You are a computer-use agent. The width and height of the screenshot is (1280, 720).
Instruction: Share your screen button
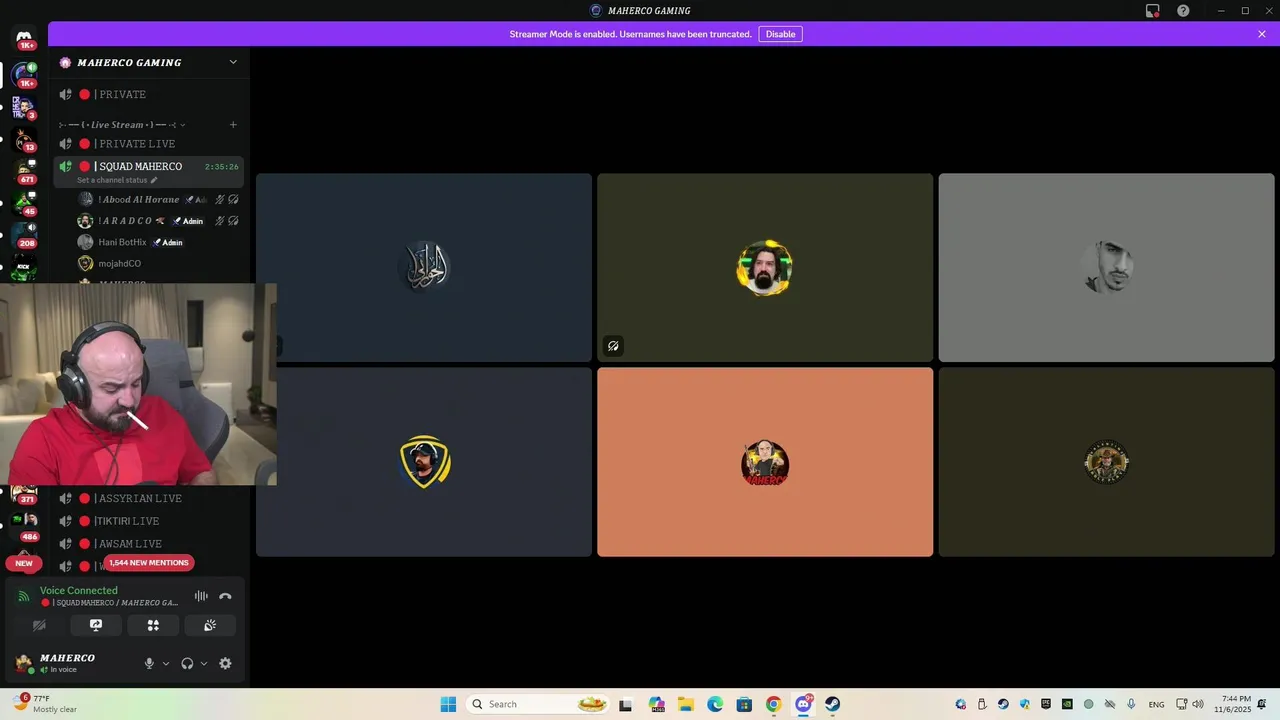coord(96,625)
